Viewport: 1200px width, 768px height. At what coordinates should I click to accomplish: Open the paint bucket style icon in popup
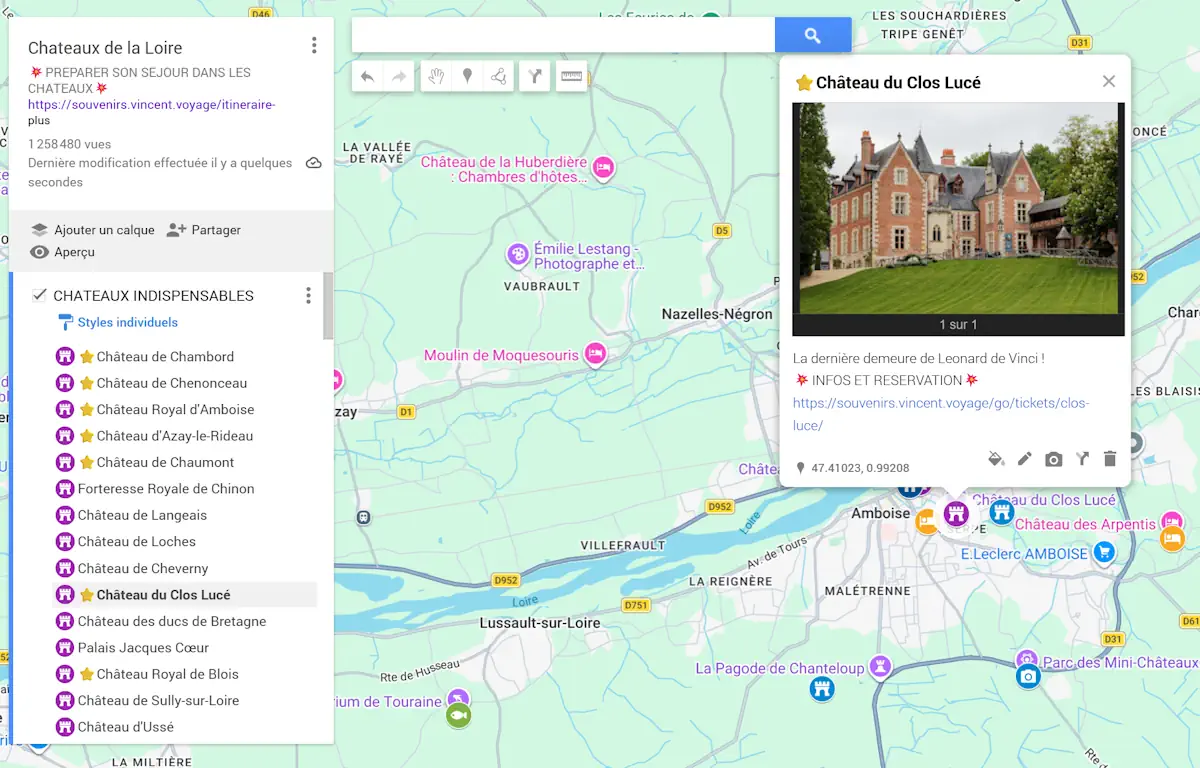[x=996, y=459]
